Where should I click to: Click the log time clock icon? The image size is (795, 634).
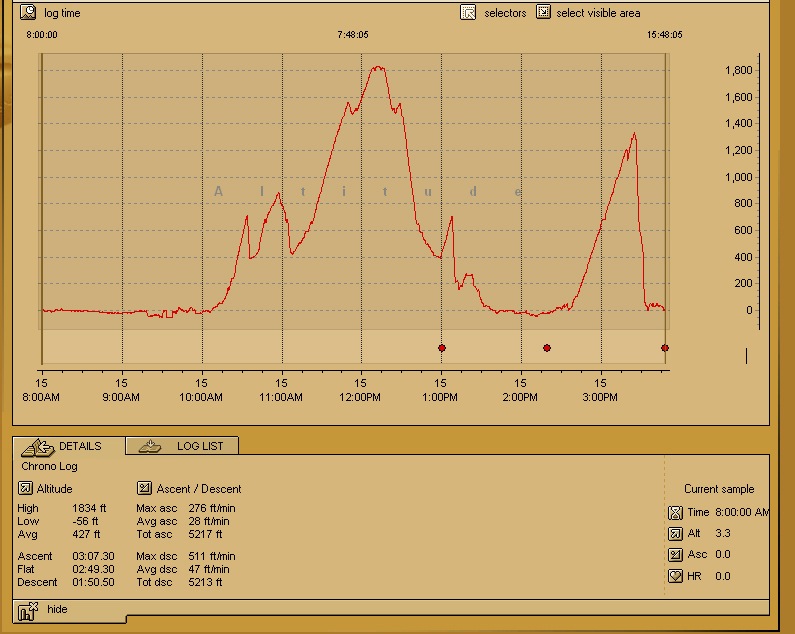[x=28, y=13]
